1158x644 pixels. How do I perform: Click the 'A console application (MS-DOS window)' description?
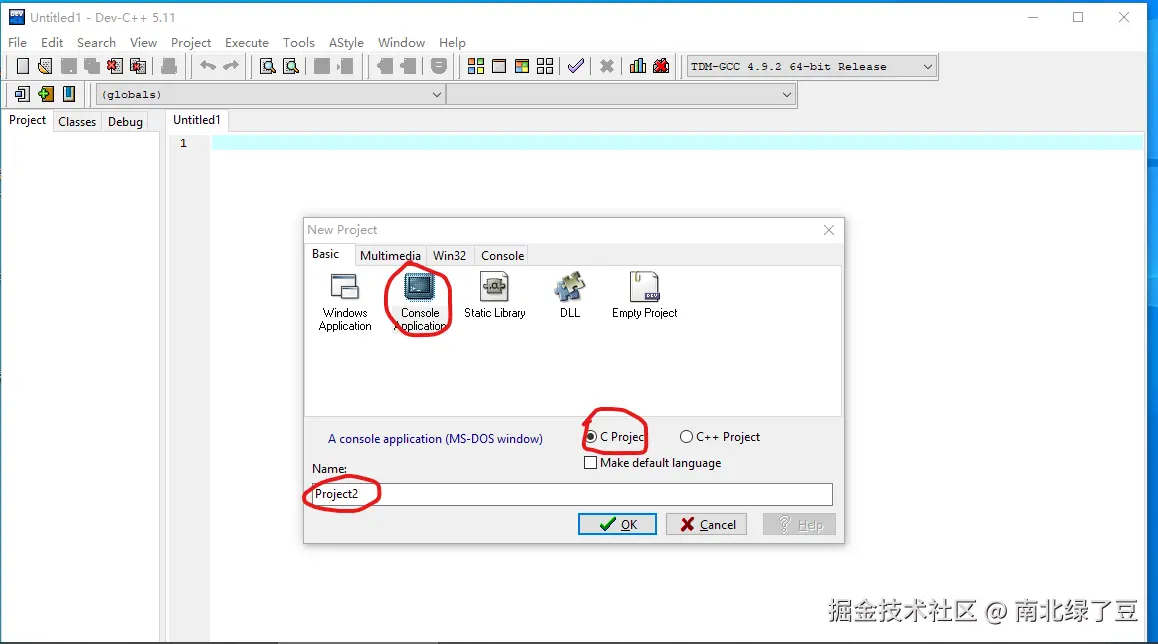click(x=435, y=439)
